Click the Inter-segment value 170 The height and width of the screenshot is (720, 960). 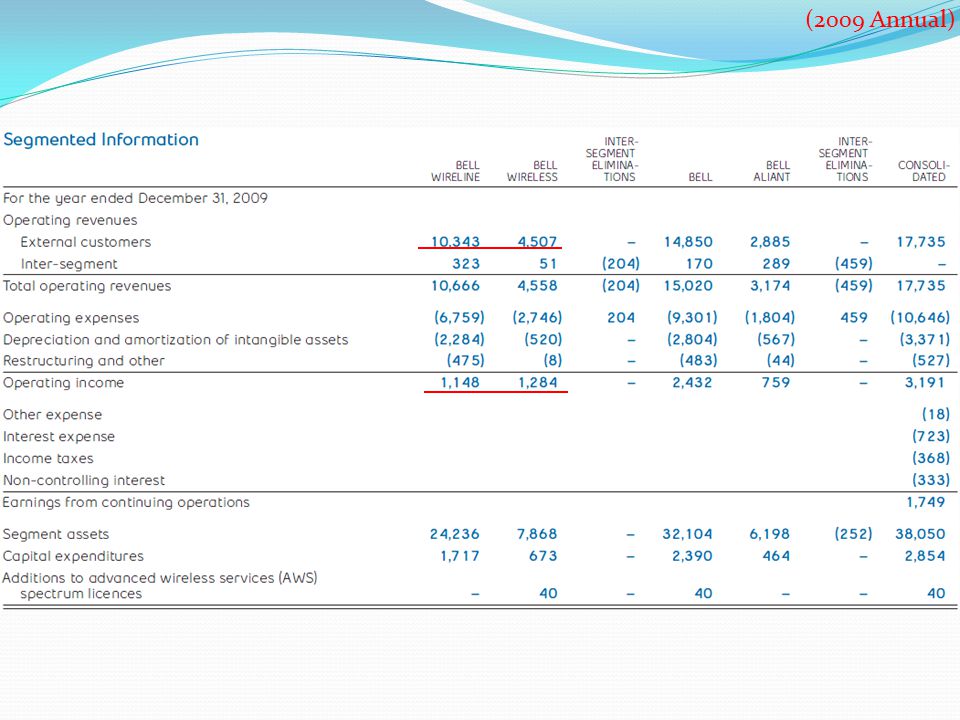pyautogui.click(x=699, y=264)
